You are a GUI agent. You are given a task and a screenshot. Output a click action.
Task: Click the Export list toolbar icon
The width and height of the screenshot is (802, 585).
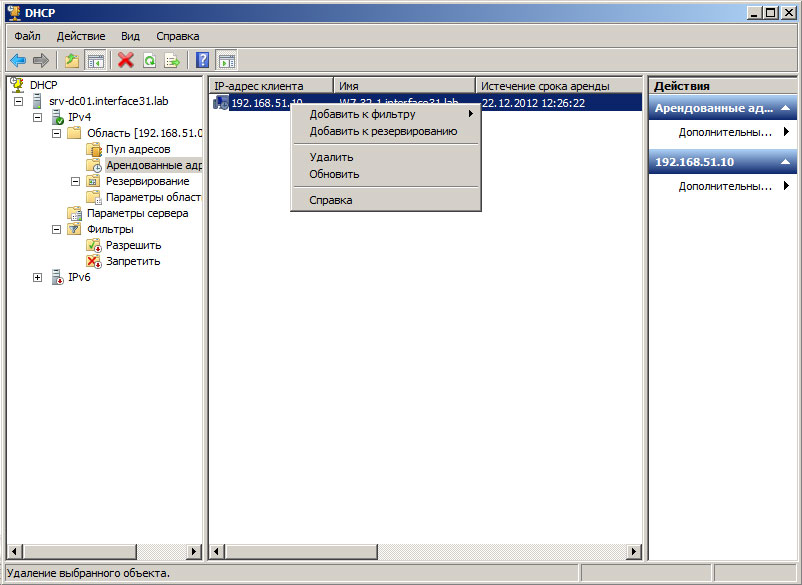[x=172, y=60]
